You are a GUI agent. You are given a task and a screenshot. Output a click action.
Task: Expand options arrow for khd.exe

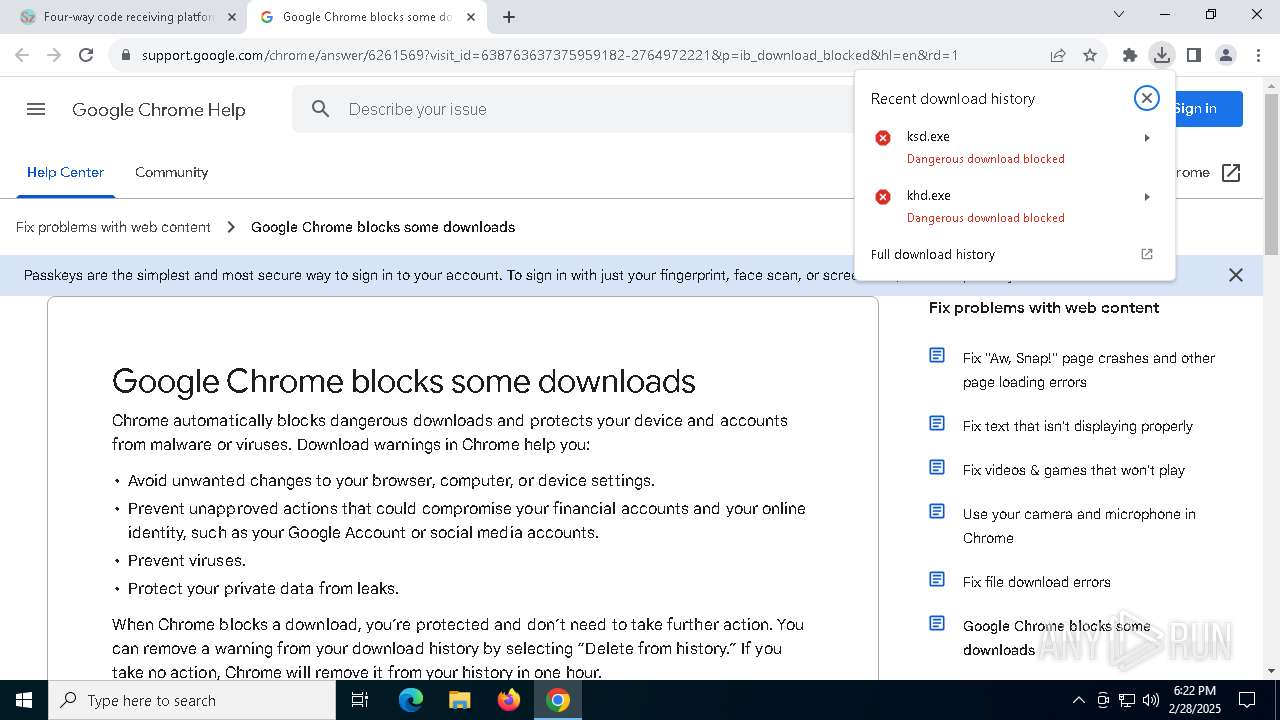(1147, 197)
